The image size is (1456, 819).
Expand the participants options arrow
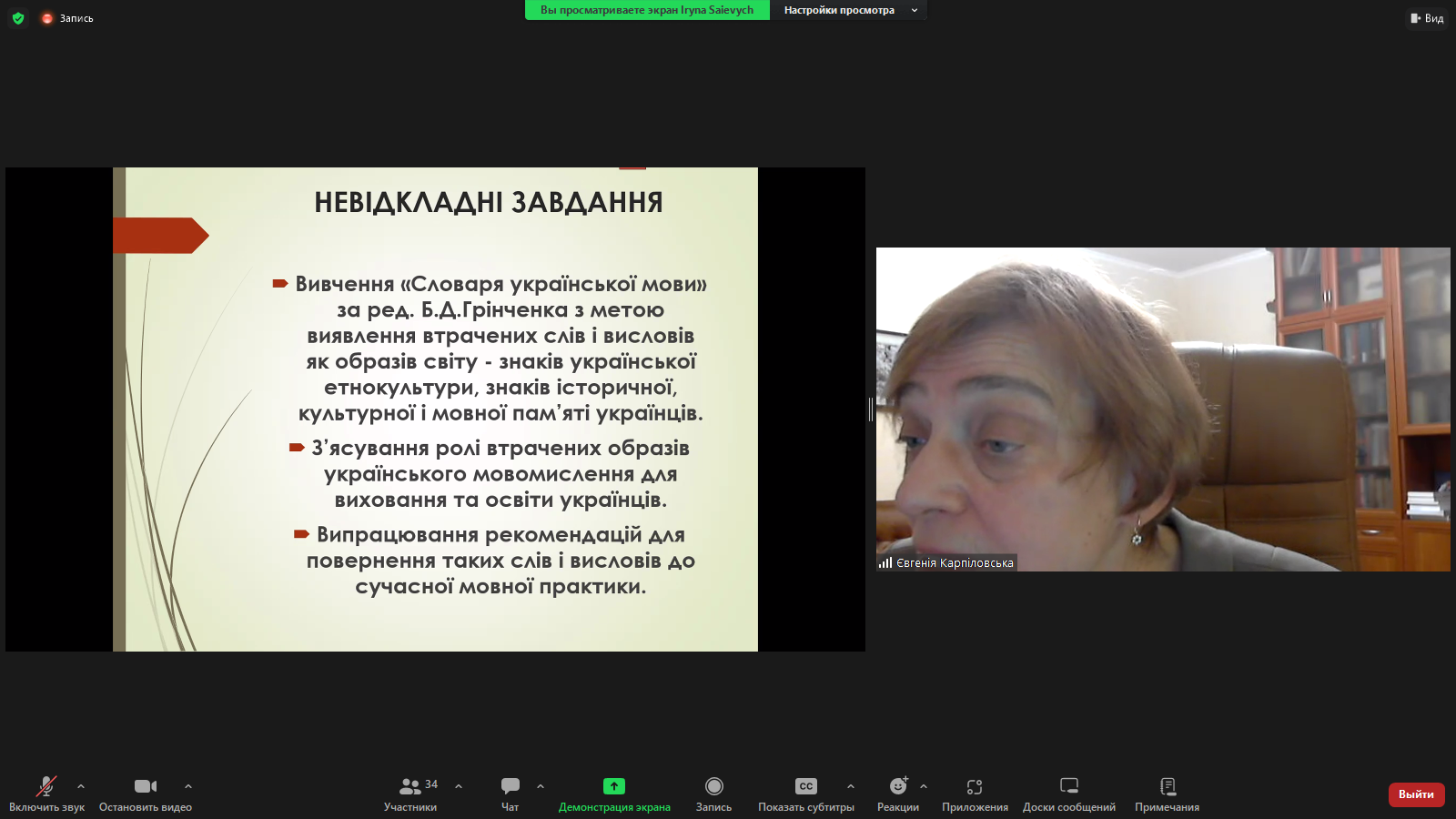coord(459,786)
